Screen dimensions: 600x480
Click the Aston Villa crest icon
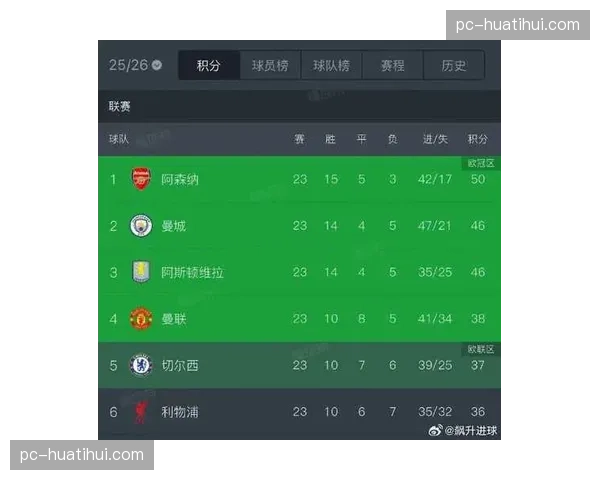click(141, 272)
